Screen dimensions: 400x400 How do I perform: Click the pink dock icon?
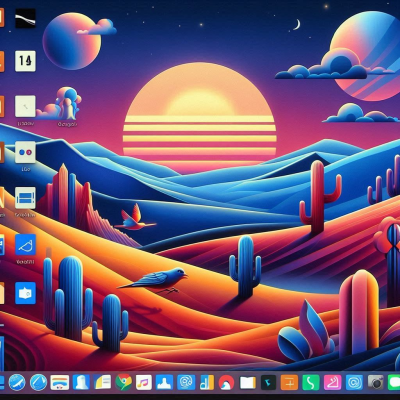point(333,382)
